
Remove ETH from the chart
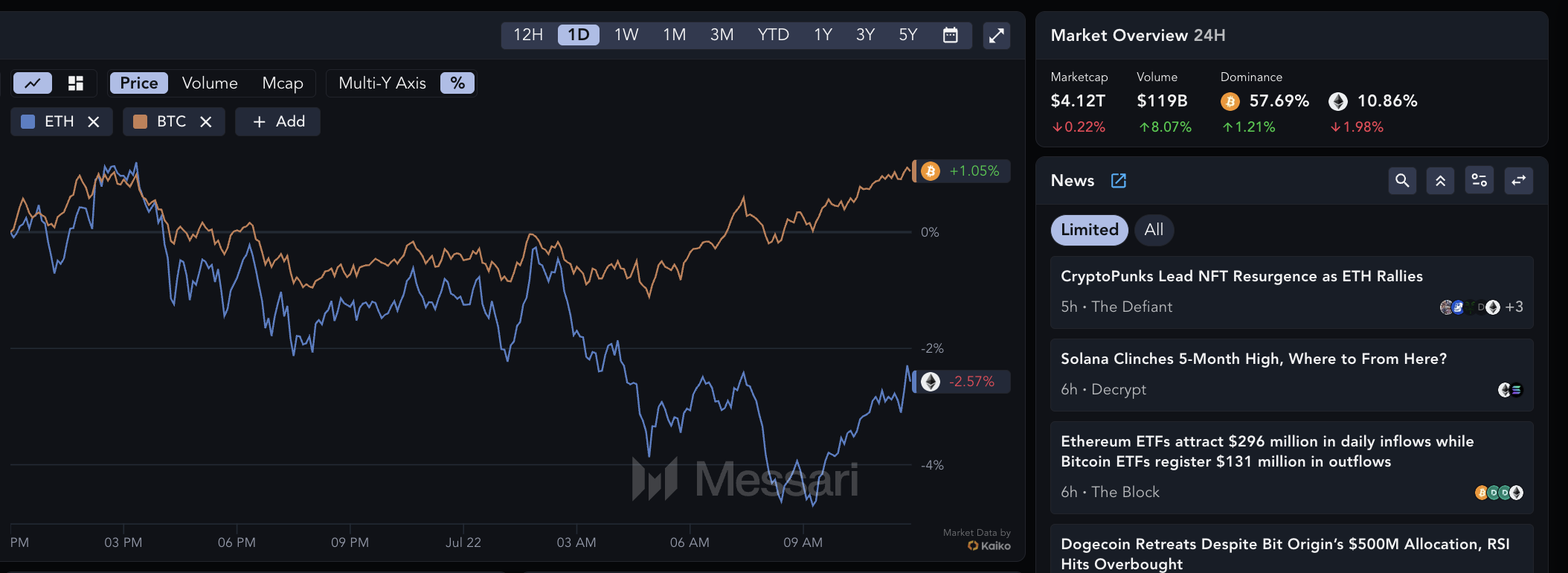click(x=94, y=122)
